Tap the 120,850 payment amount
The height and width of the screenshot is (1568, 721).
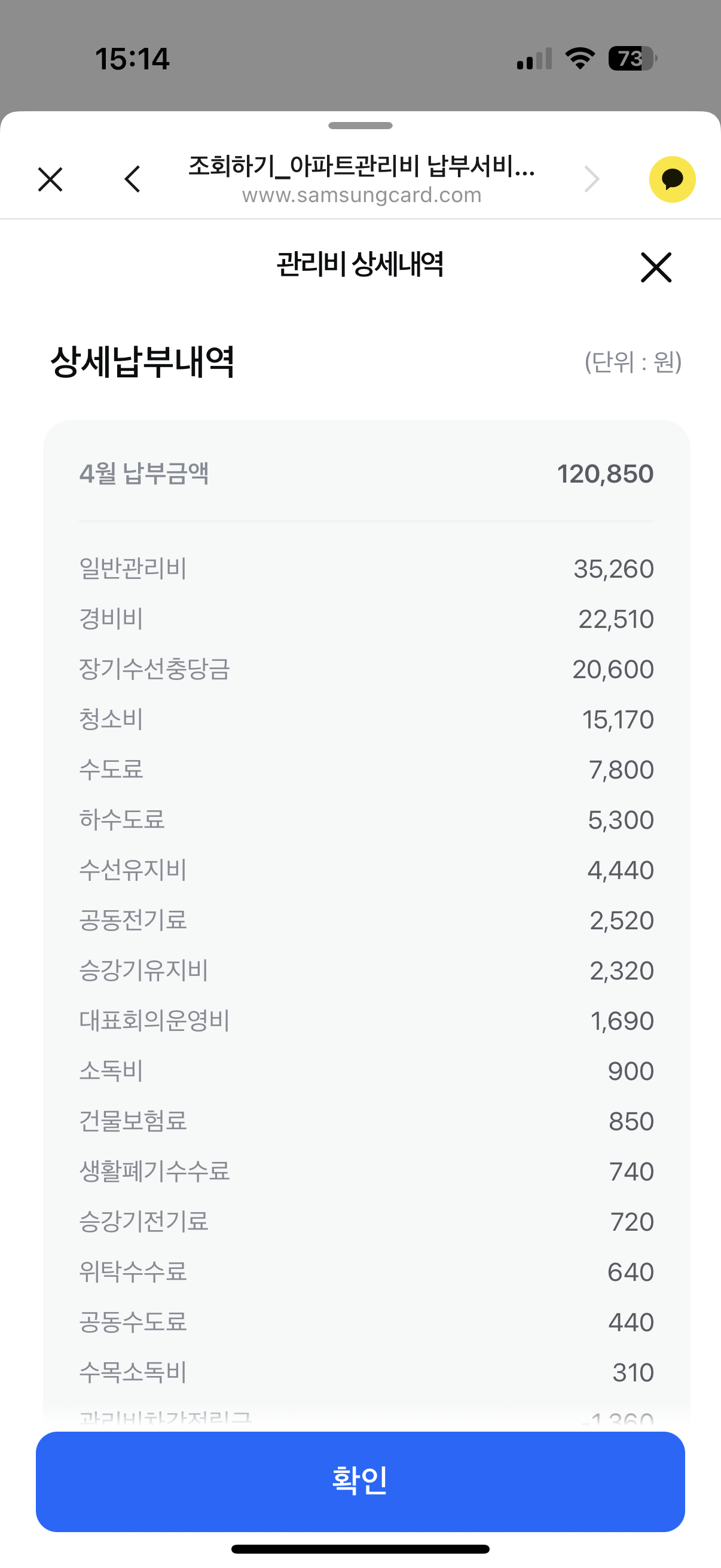pyautogui.click(x=605, y=474)
